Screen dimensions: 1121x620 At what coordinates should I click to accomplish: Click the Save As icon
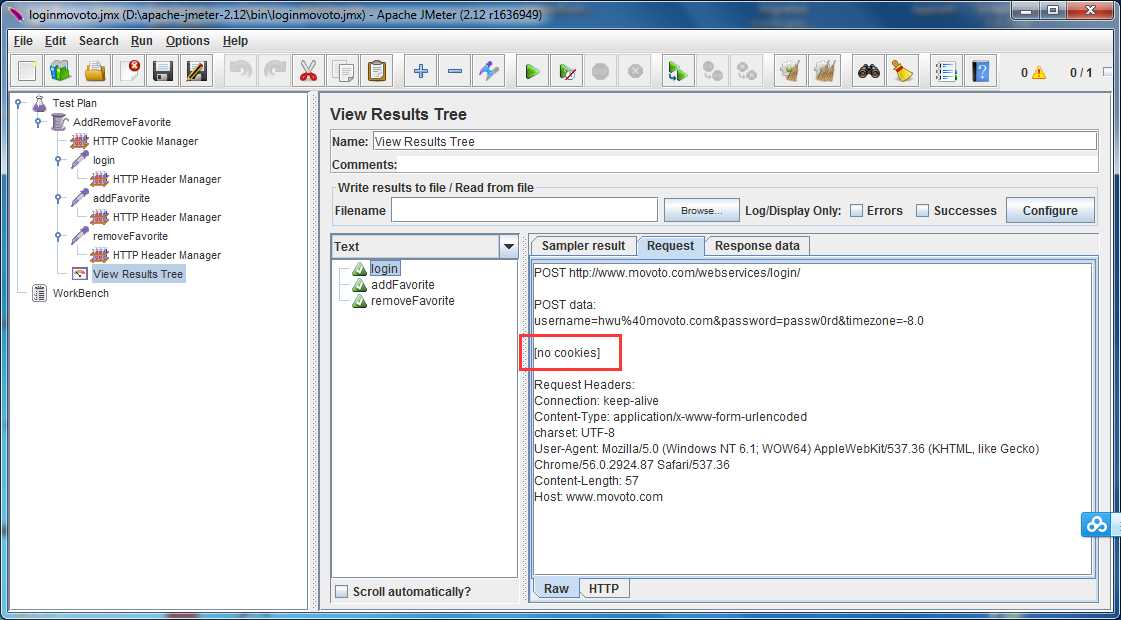[x=197, y=71]
